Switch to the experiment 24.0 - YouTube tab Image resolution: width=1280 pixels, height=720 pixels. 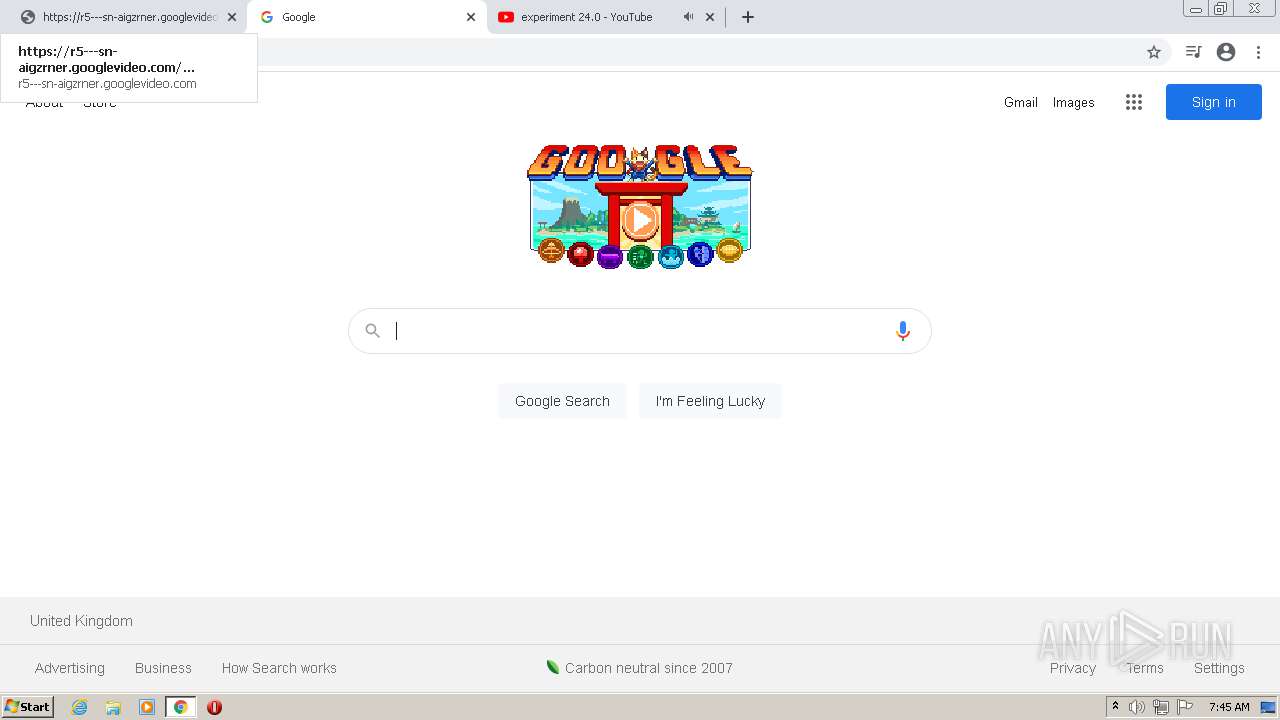pyautogui.click(x=606, y=17)
